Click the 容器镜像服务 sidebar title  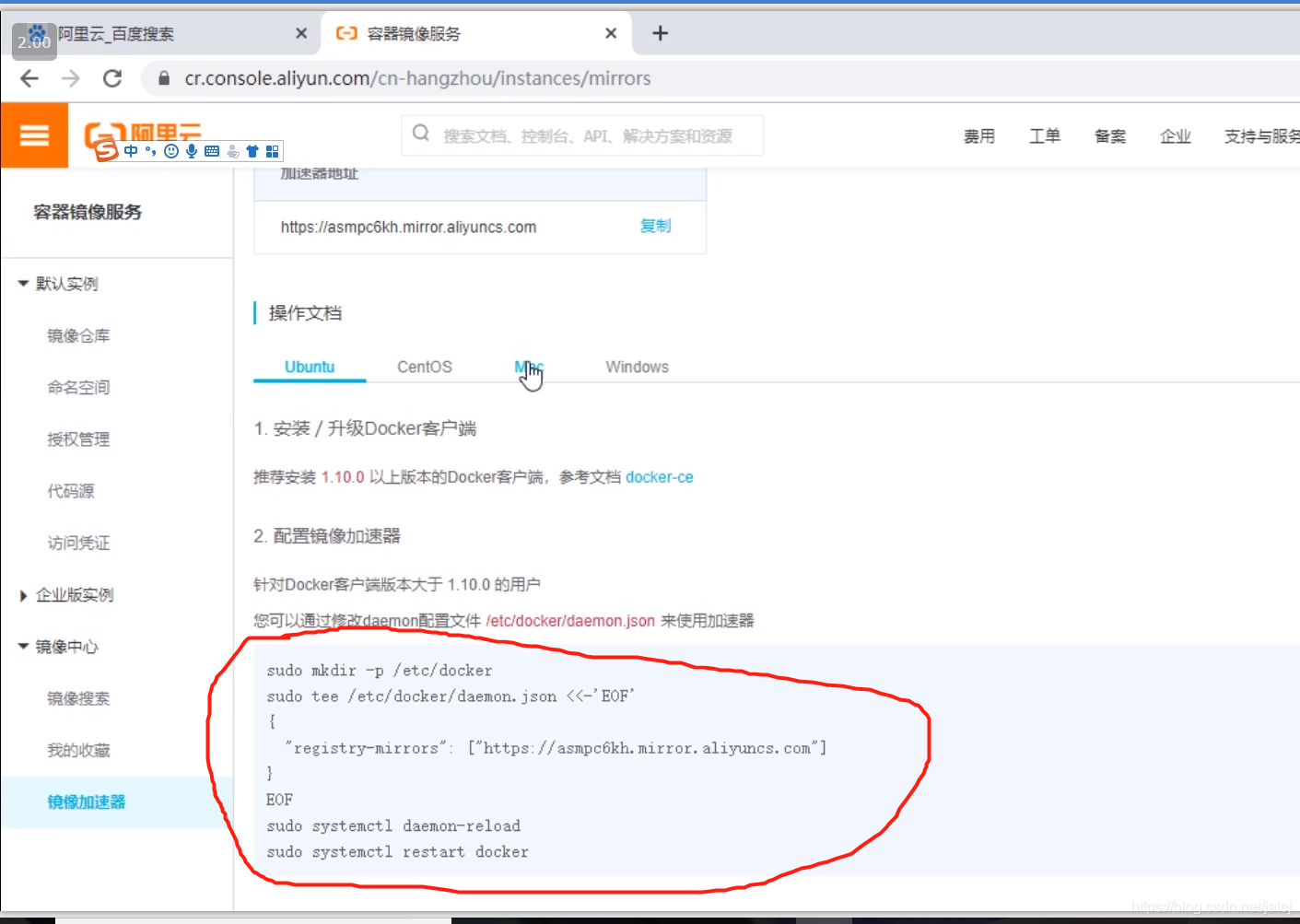88,212
